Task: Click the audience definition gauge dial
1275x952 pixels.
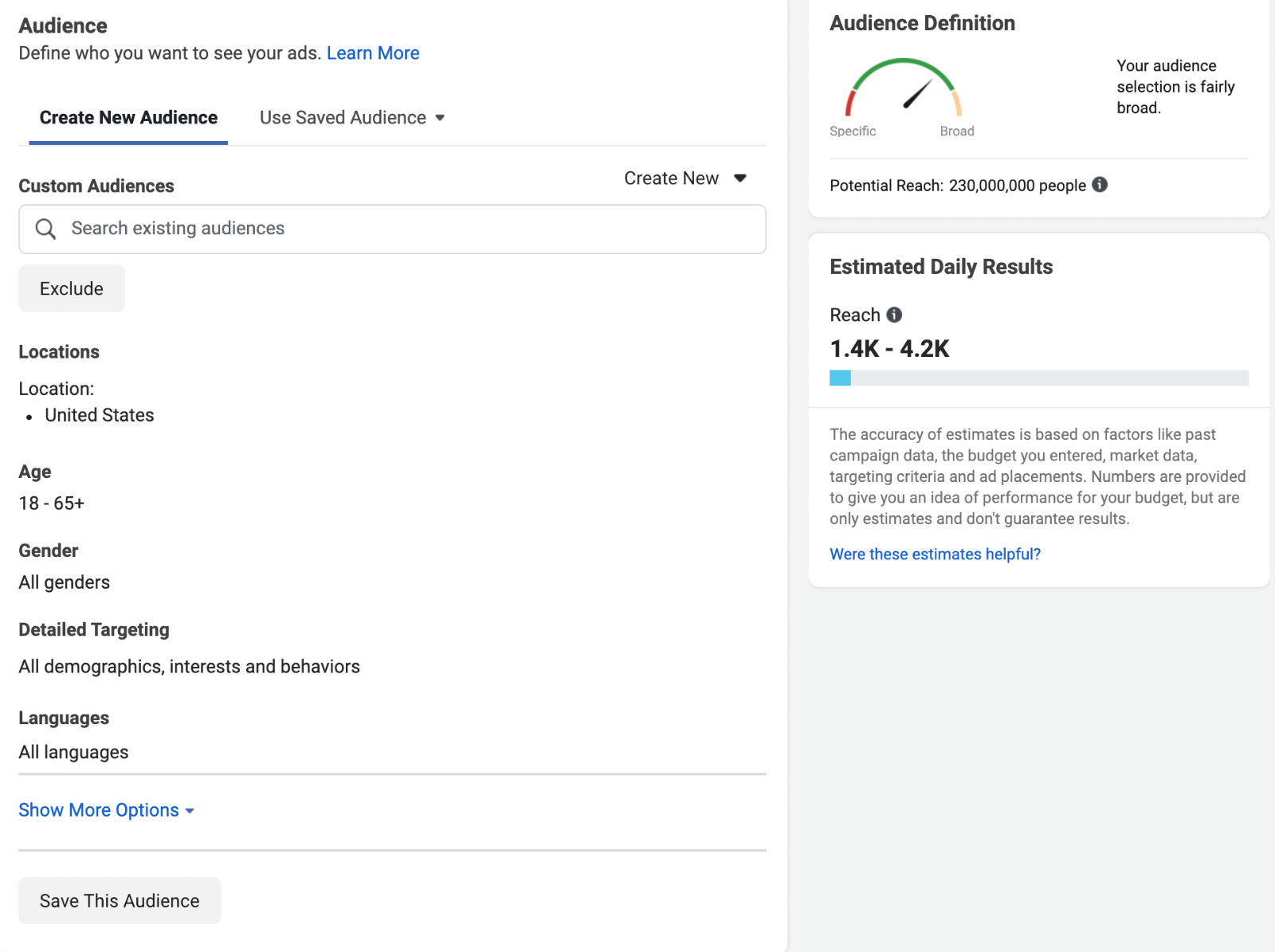Action: [x=904, y=88]
